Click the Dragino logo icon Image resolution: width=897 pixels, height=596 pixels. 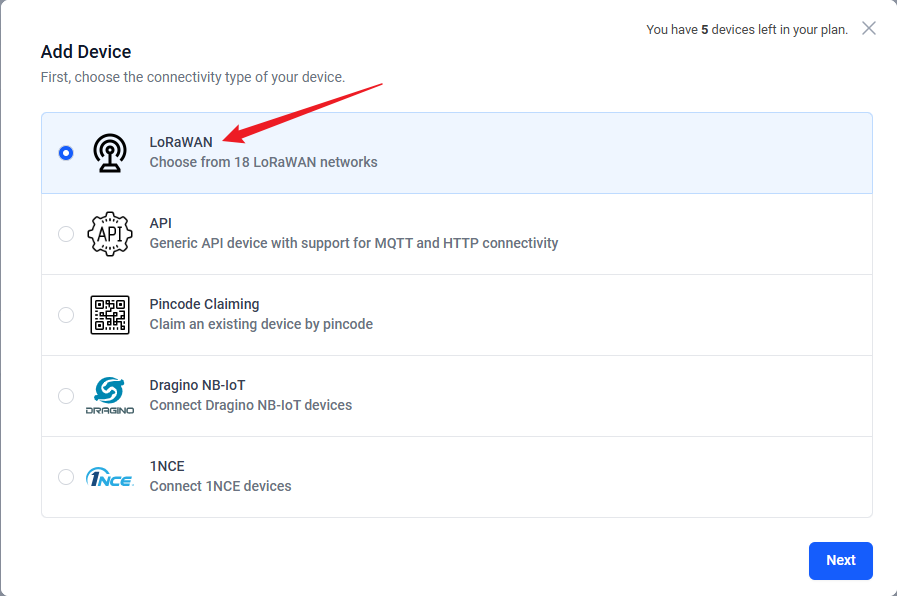[110, 396]
